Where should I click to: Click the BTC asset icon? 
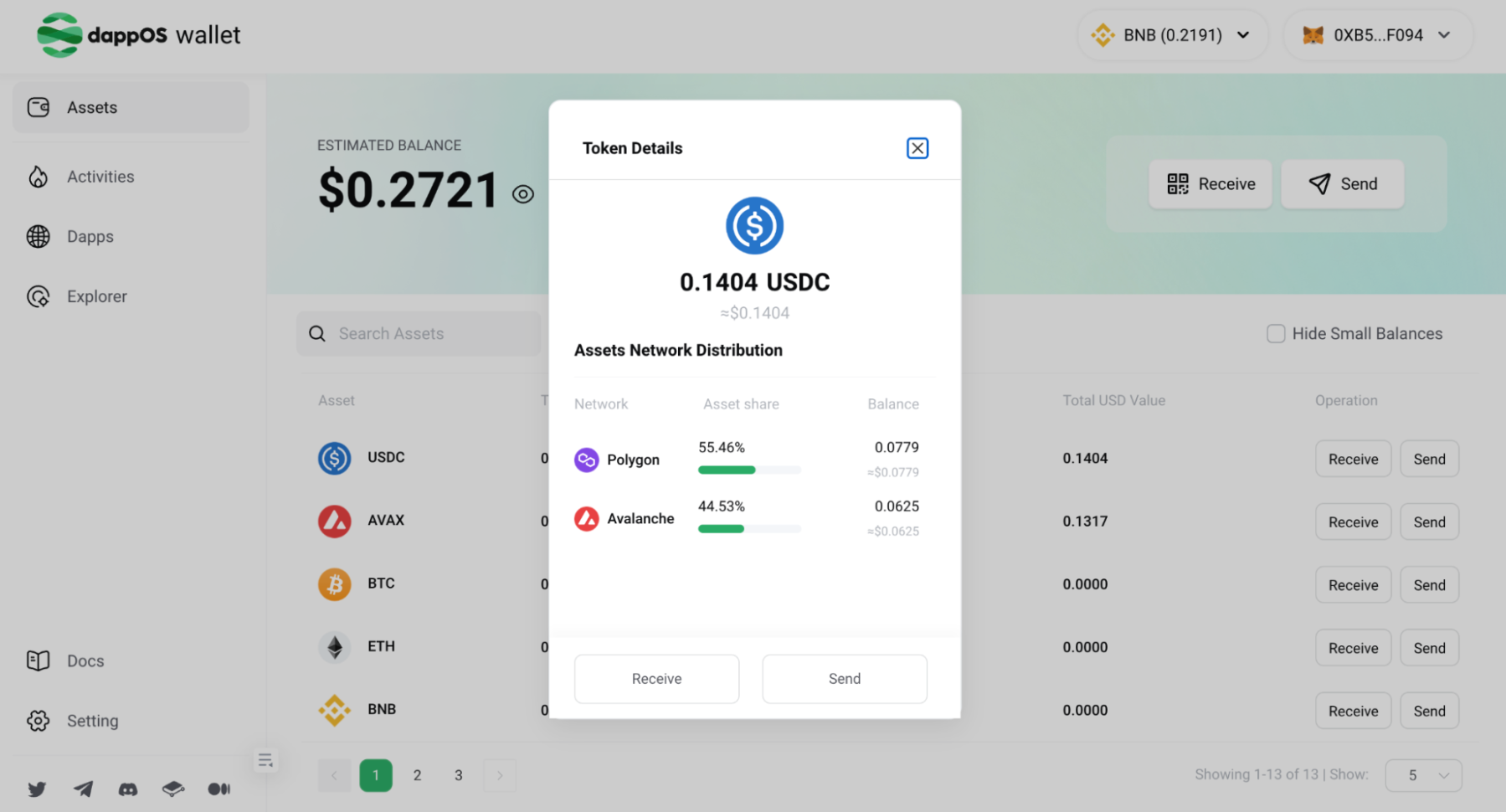335,584
